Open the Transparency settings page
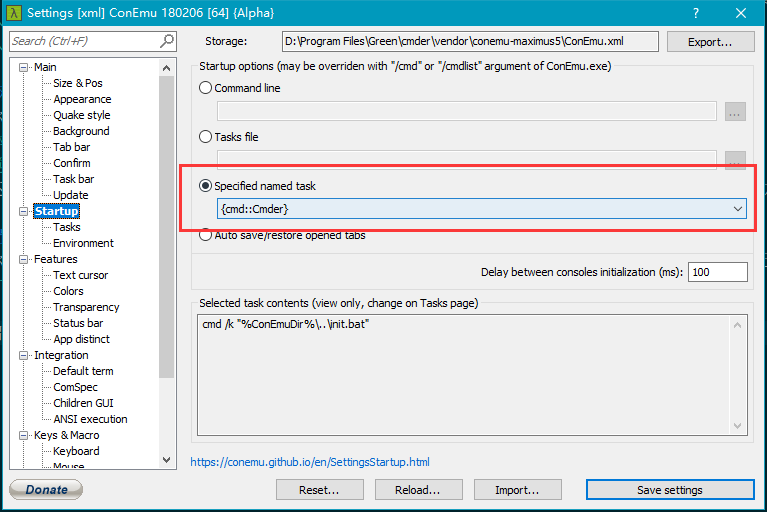This screenshot has width=767, height=512. [x=86, y=307]
